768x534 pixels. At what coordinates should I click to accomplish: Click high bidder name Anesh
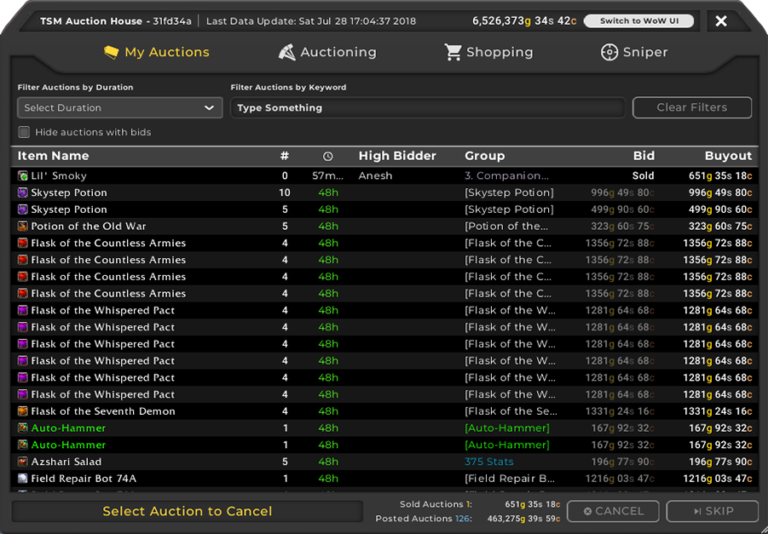375,176
